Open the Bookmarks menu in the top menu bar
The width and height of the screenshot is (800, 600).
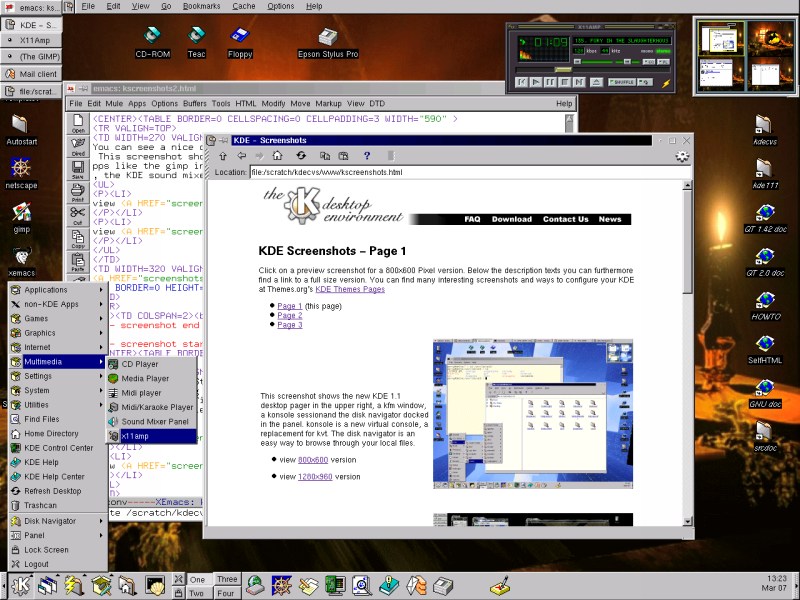[202, 6]
